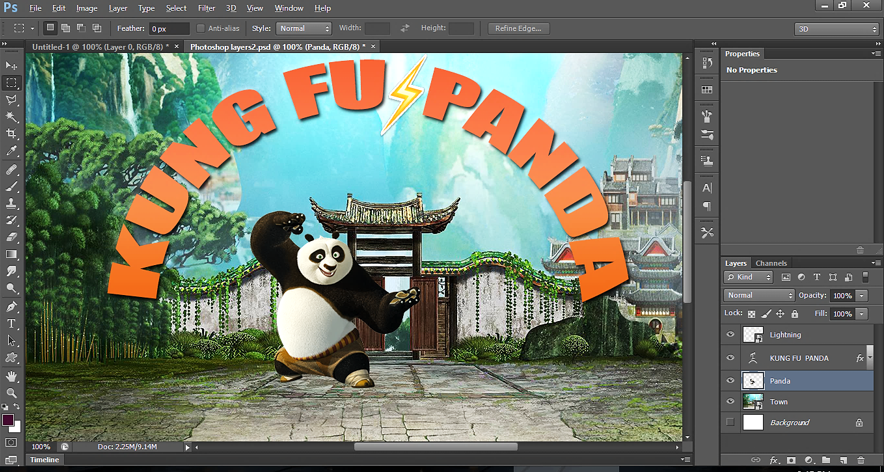This screenshot has height=472, width=884.
Task: Select the Zoom tool in toolbox
Action: tap(11, 393)
